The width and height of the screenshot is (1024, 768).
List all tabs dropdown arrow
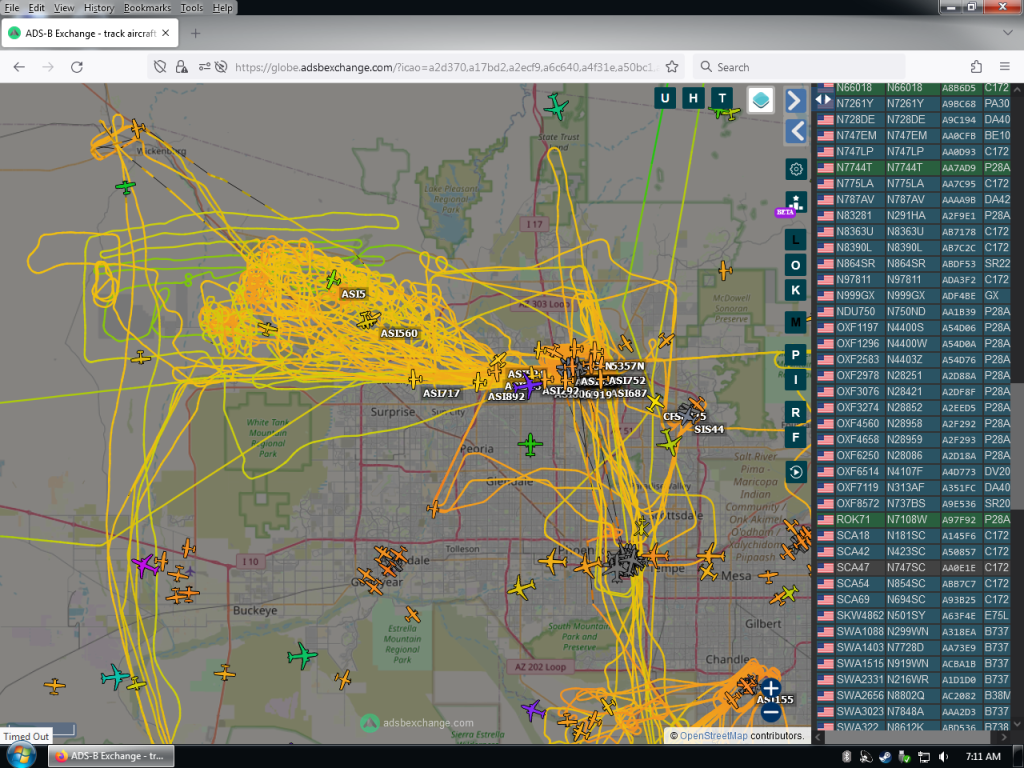[1007, 33]
